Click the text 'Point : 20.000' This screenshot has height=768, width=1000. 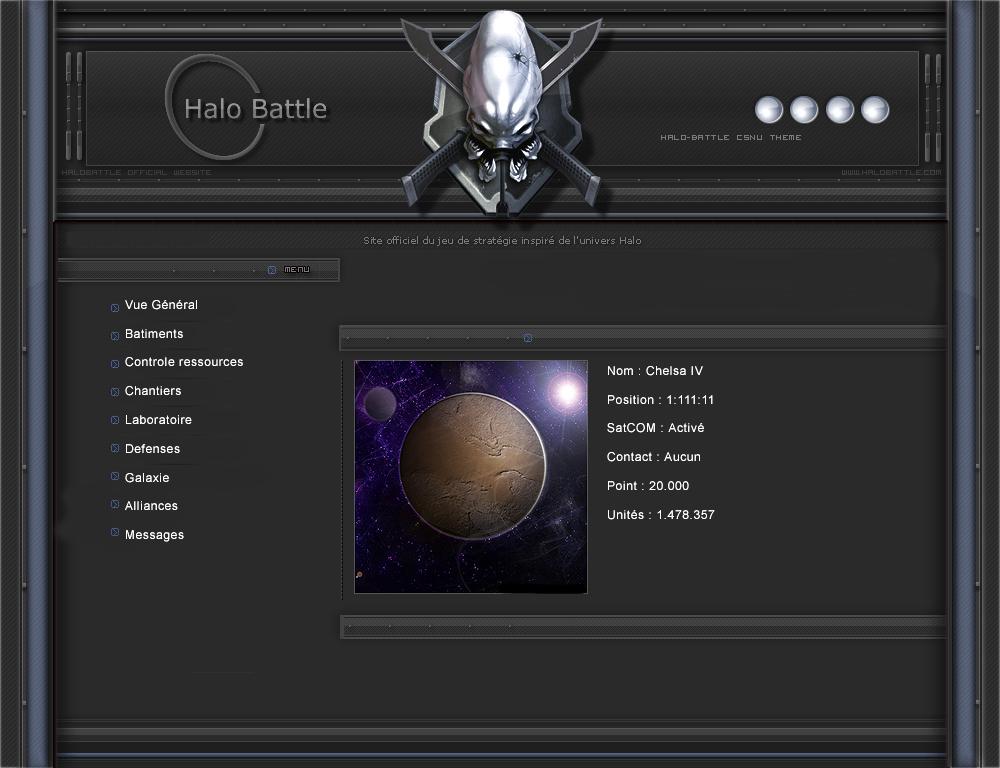pyautogui.click(x=648, y=485)
